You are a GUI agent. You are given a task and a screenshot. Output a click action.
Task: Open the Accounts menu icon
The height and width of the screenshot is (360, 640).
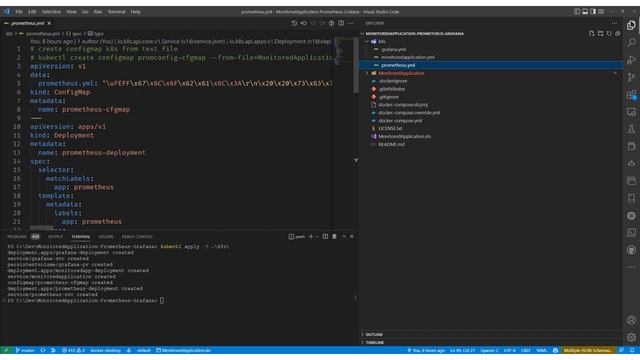pyautogui.click(x=631, y=320)
